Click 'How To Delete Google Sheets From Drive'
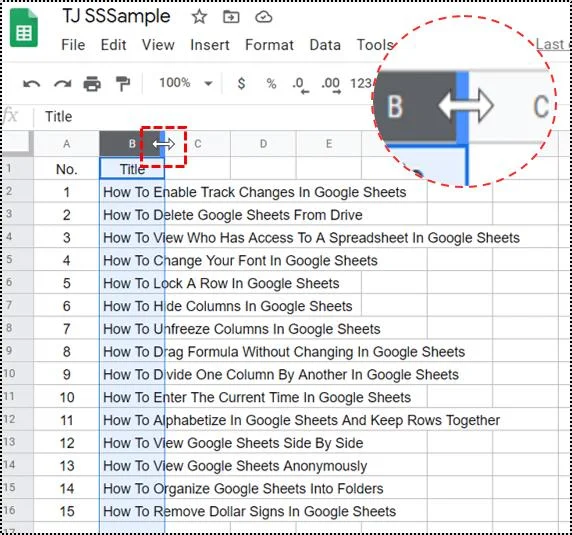Viewport: 572px width, 535px height. point(233,215)
